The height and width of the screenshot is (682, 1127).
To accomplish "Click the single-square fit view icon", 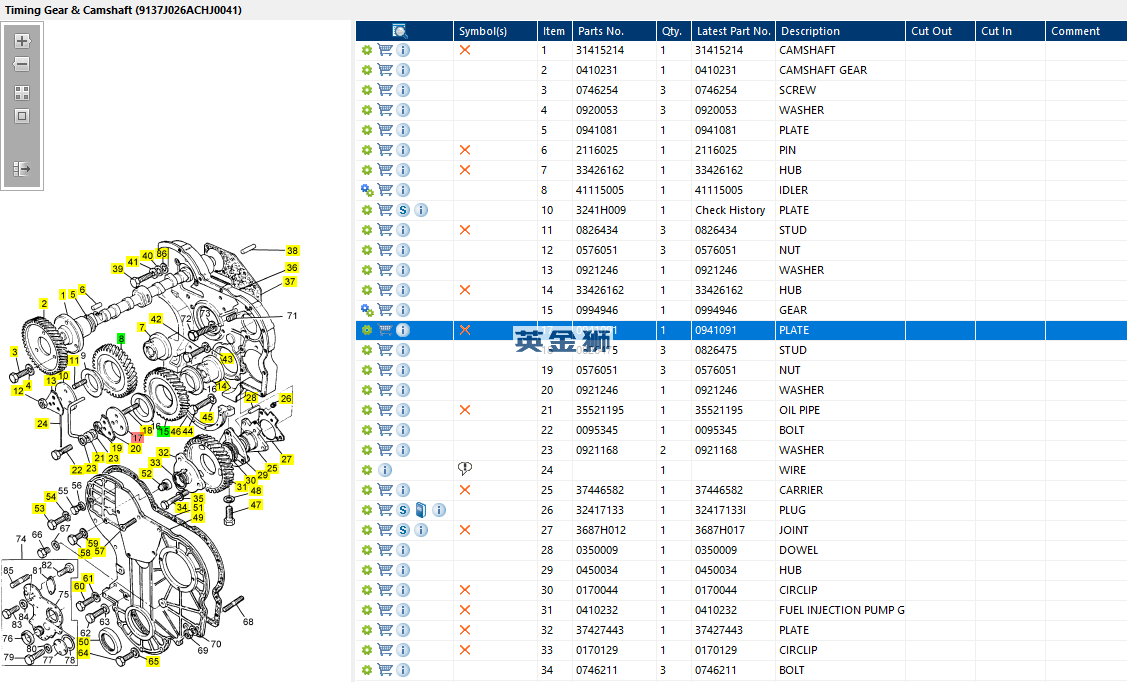I will pos(22,116).
